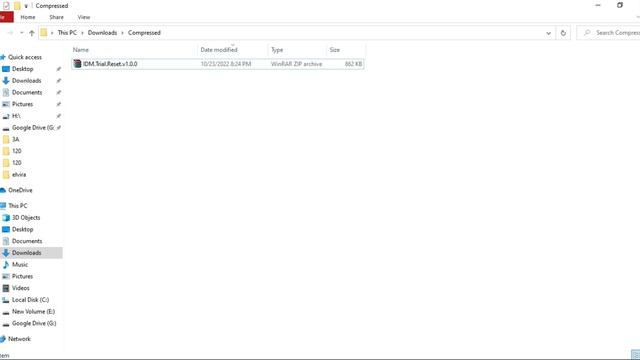This screenshot has height=360, width=640.
Task: Open the Home ribbon tab
Action: point(28,17)
